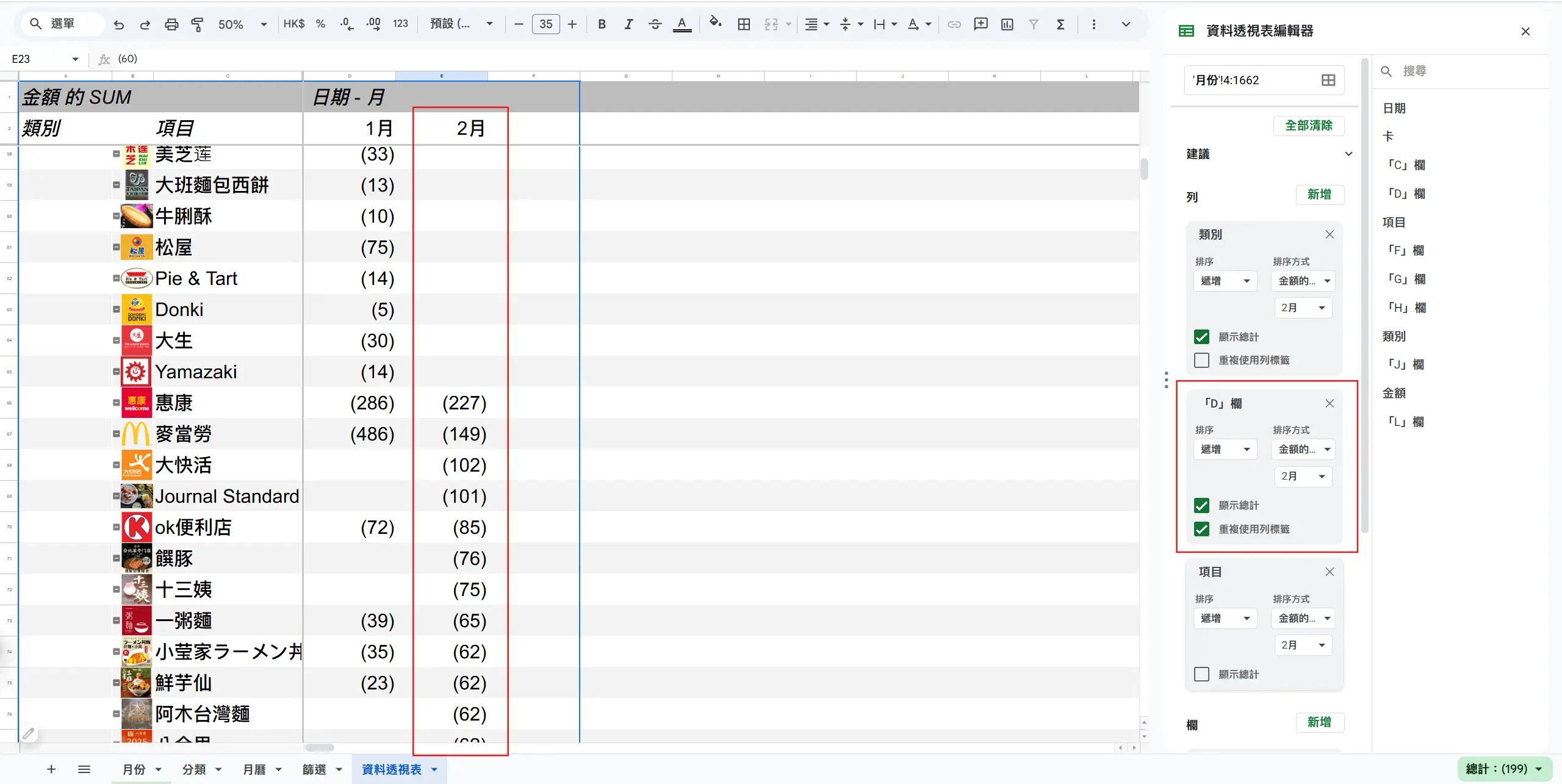Open vertical align options

click(851, 24)
